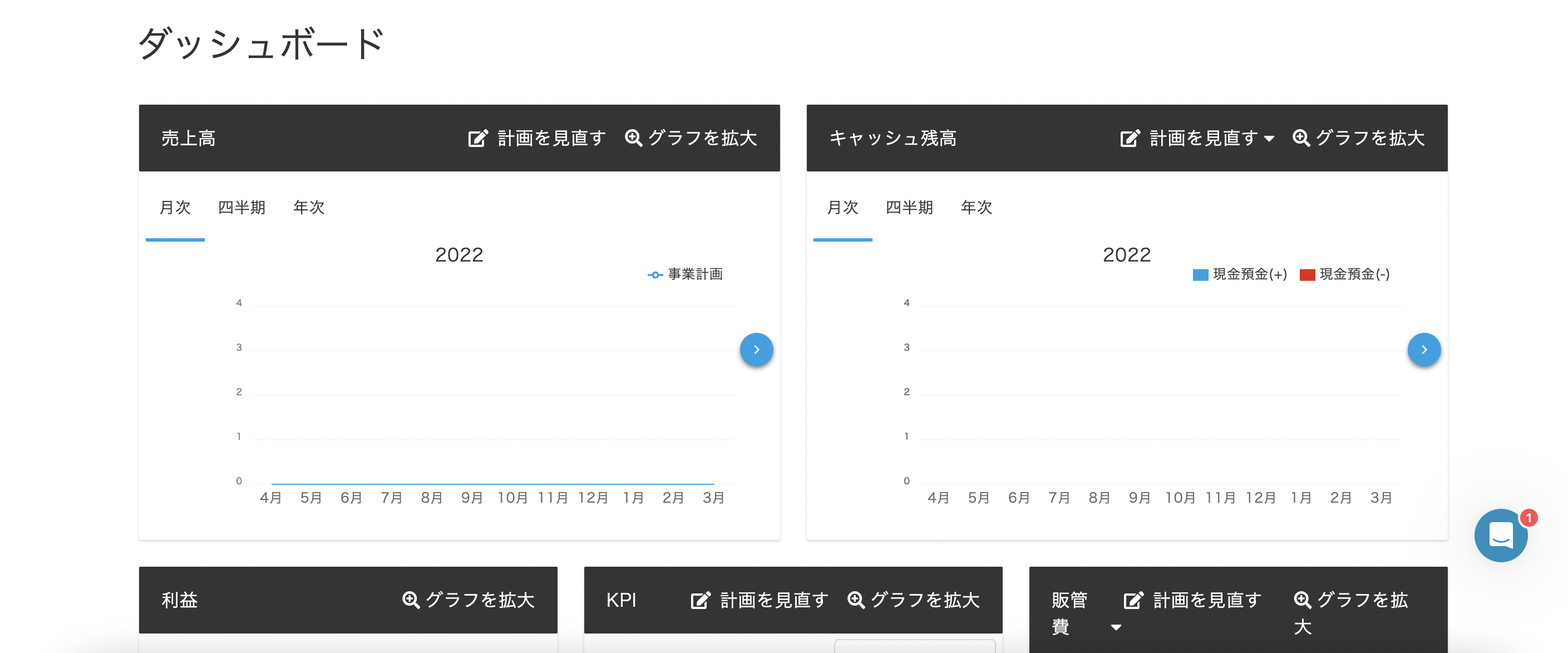Click グラフを拡大 in 販管費 panel
Viewport: 1568px width, 653px height.
click(x=1350, y=613)
